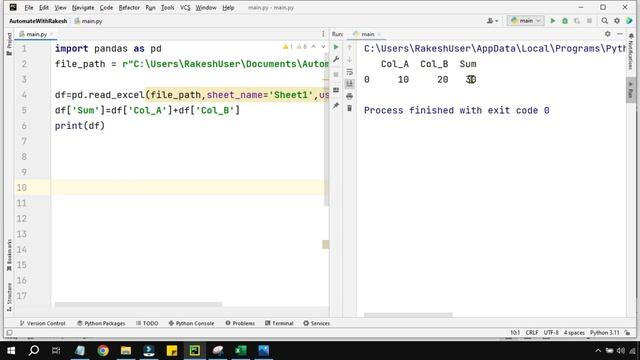640x360 pixels.
Task: Click the warnings indicator in editor corner
Action: pos(296,47)
